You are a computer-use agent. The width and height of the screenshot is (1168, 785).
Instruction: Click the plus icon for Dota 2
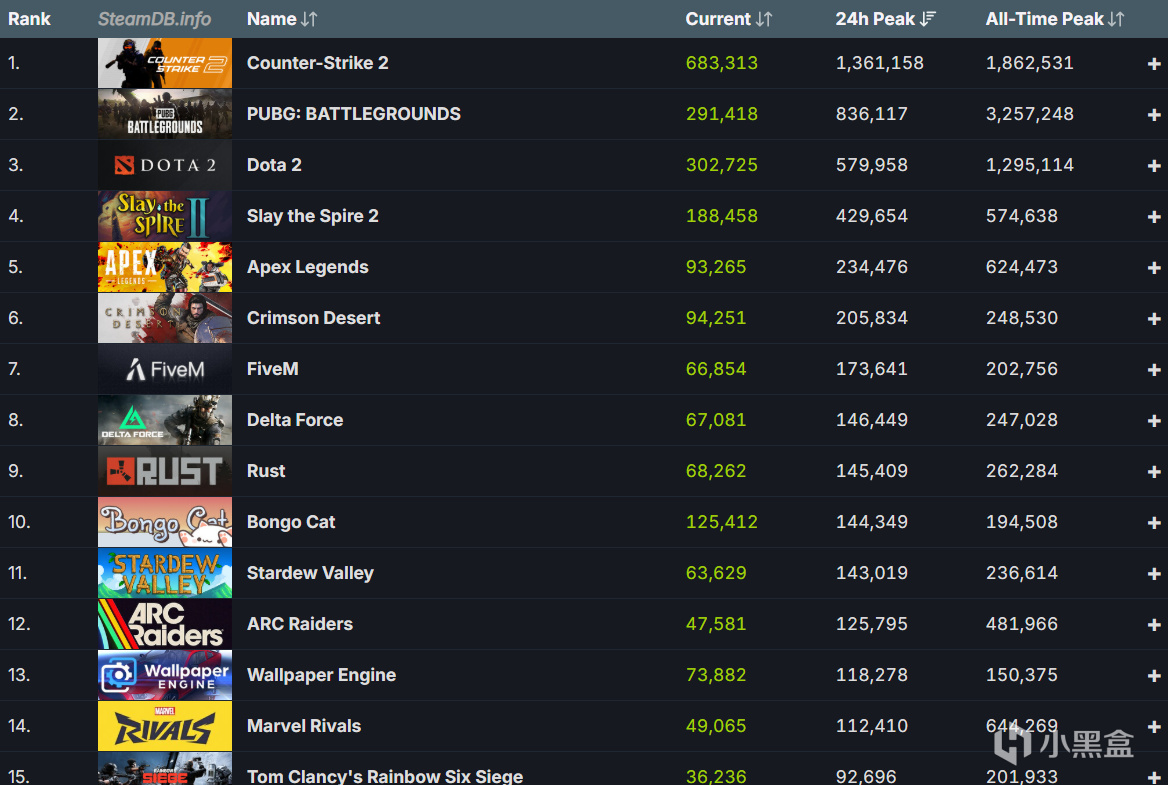coord(1154,166)
